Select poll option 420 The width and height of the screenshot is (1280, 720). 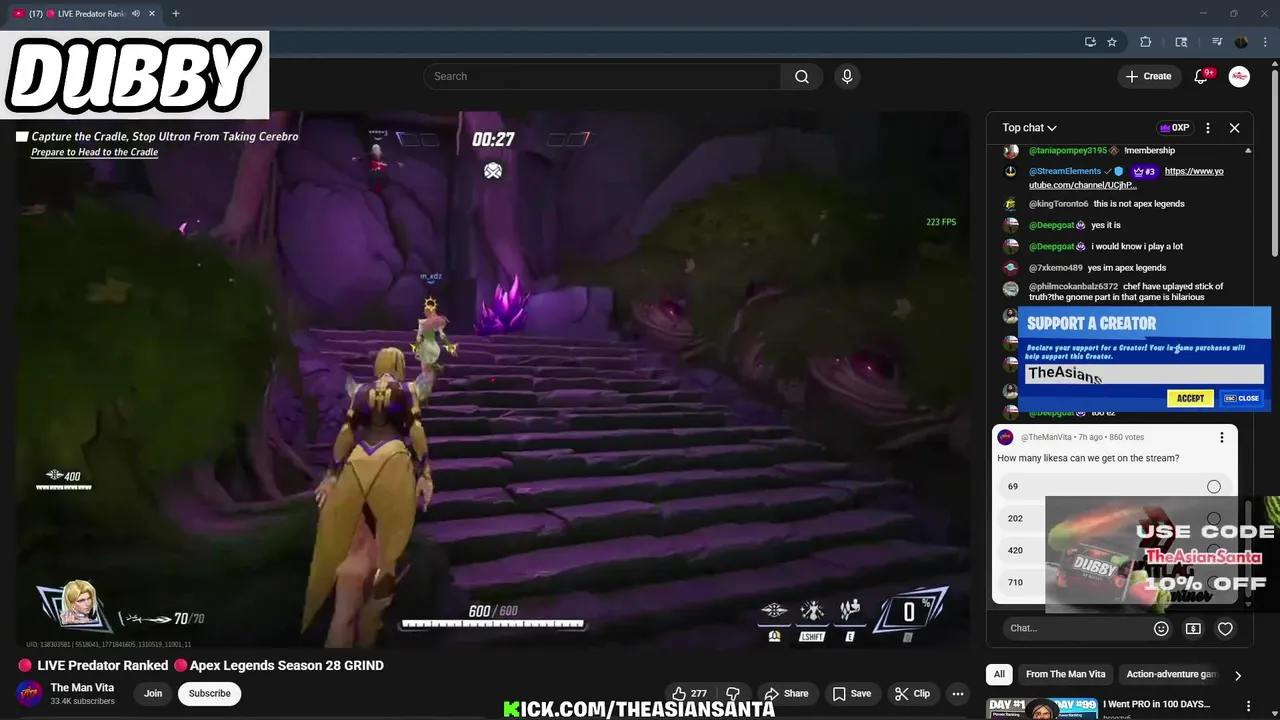tap(1117, 550)
